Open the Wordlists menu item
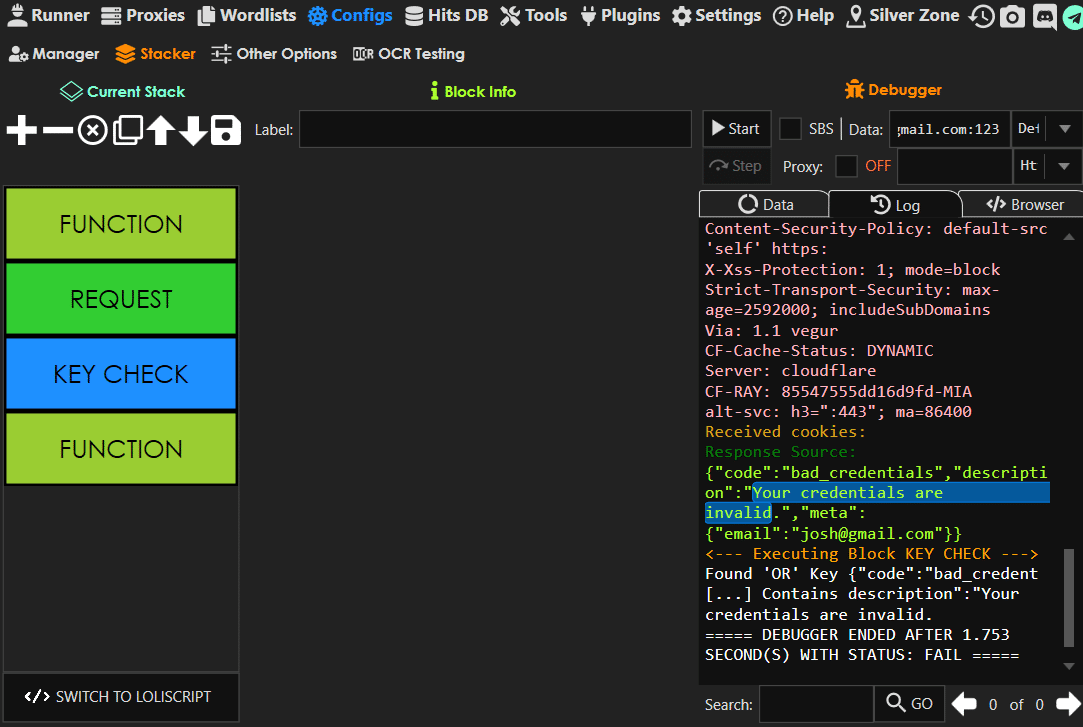Screen dimensions: 1083x727 (x=246, y=15)
